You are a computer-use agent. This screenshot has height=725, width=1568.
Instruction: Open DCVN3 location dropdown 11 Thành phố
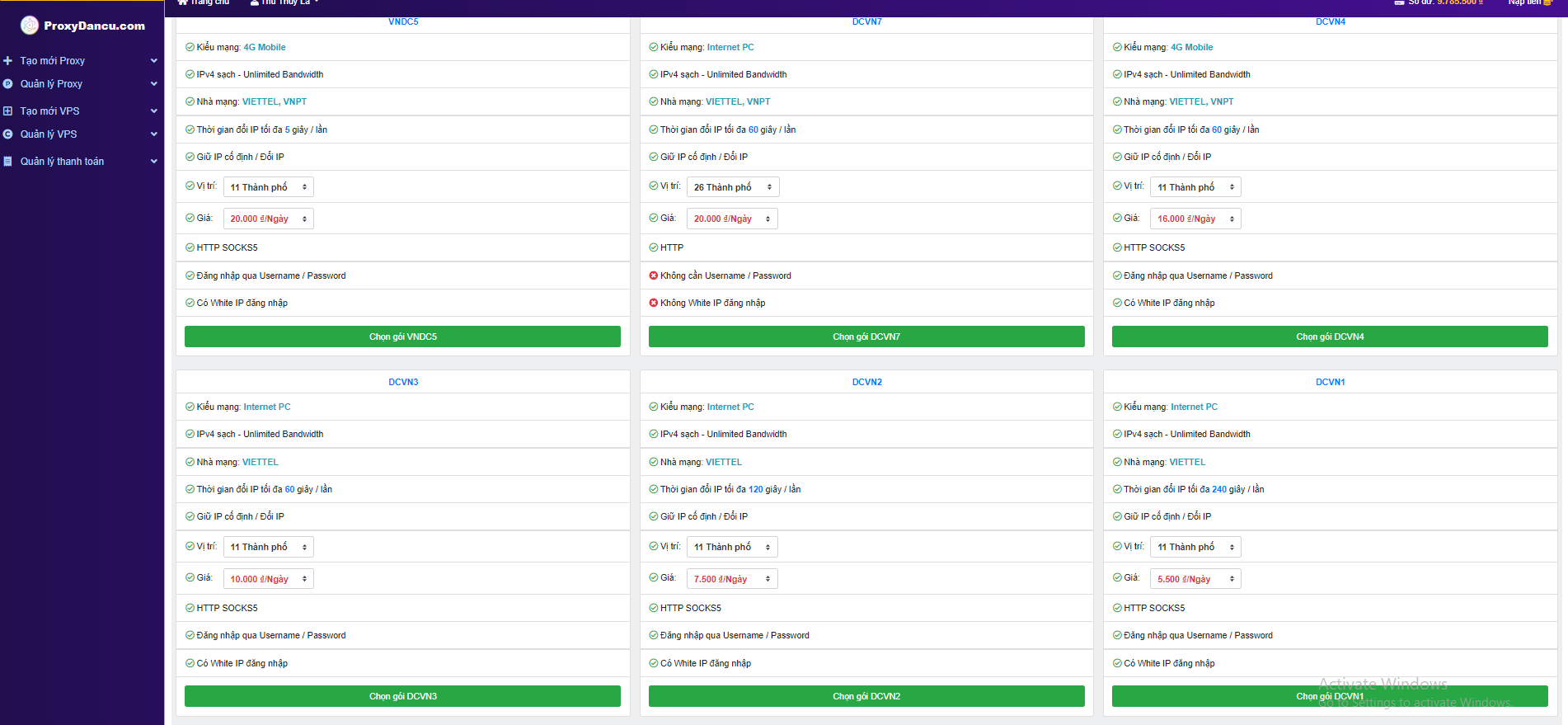coord(268,547)
